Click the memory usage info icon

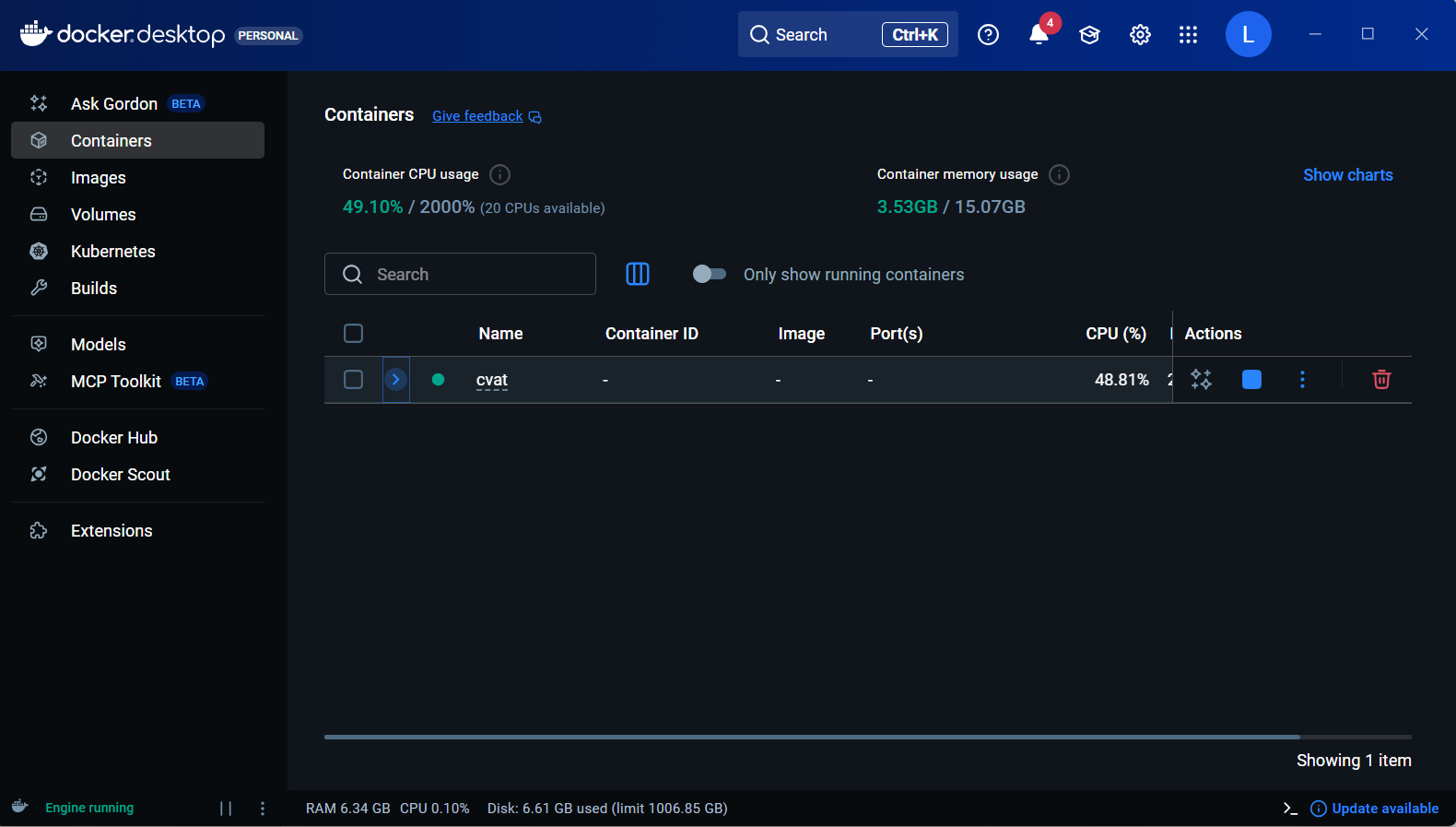pos(1059,174)
